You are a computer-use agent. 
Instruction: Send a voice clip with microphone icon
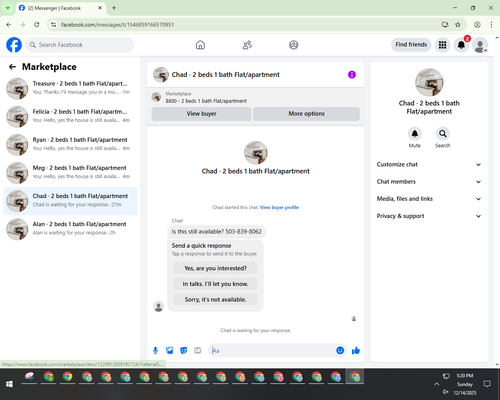[x=155, y=350]
